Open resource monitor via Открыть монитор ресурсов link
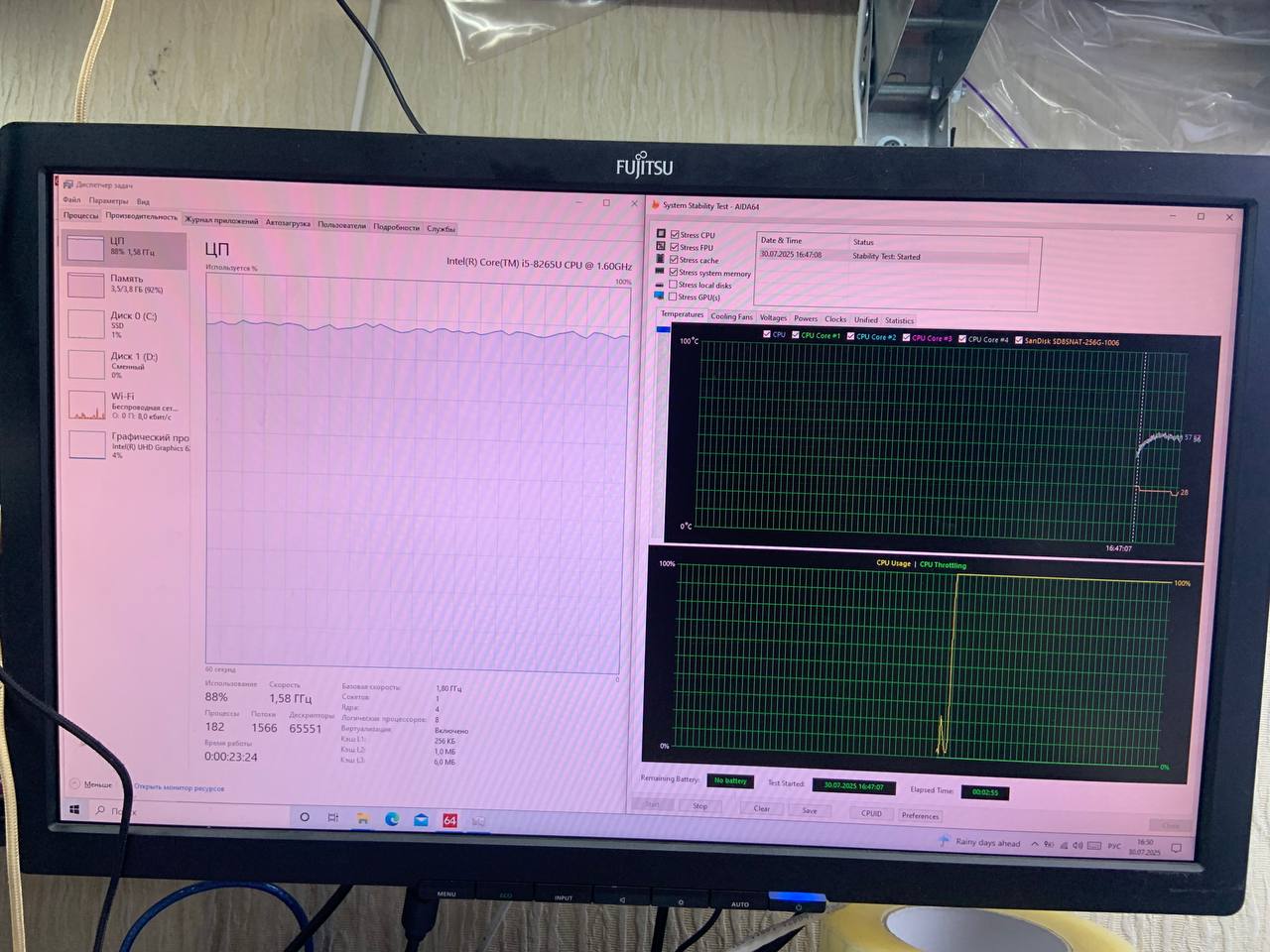This screenshot has height=952, width=1270. click(180, 788)
